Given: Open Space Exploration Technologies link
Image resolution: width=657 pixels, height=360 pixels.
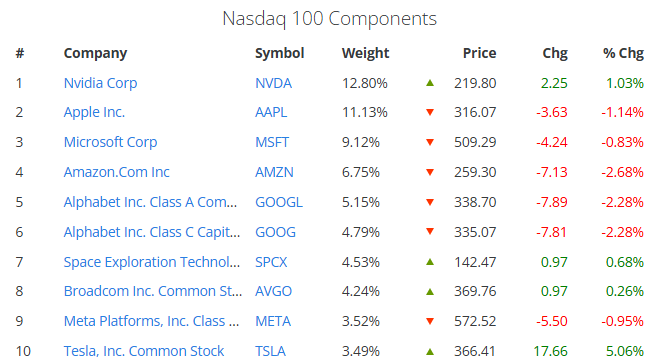Looking at the screenshot, I should 152,262.
